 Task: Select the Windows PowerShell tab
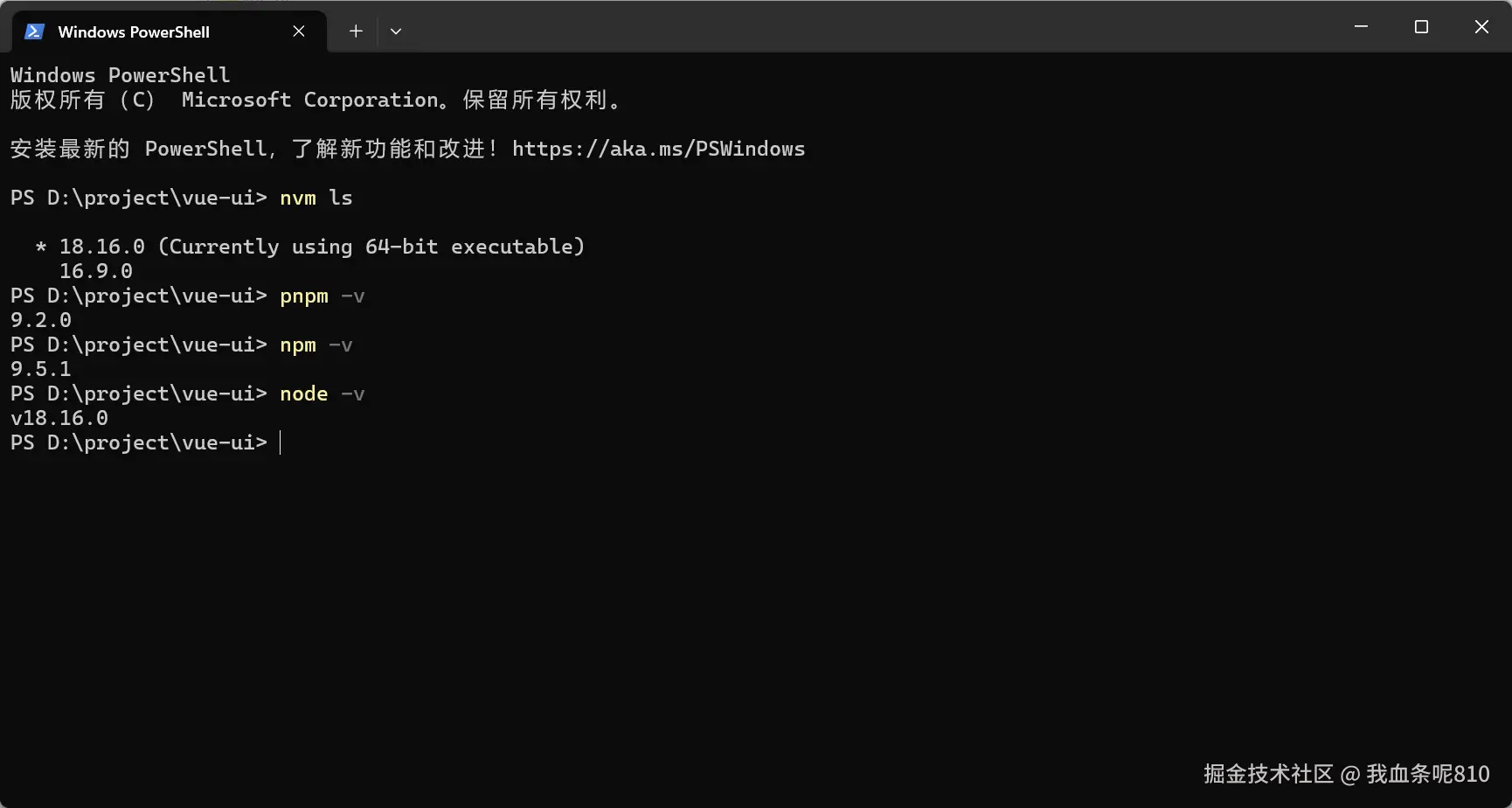click(134, 31)
